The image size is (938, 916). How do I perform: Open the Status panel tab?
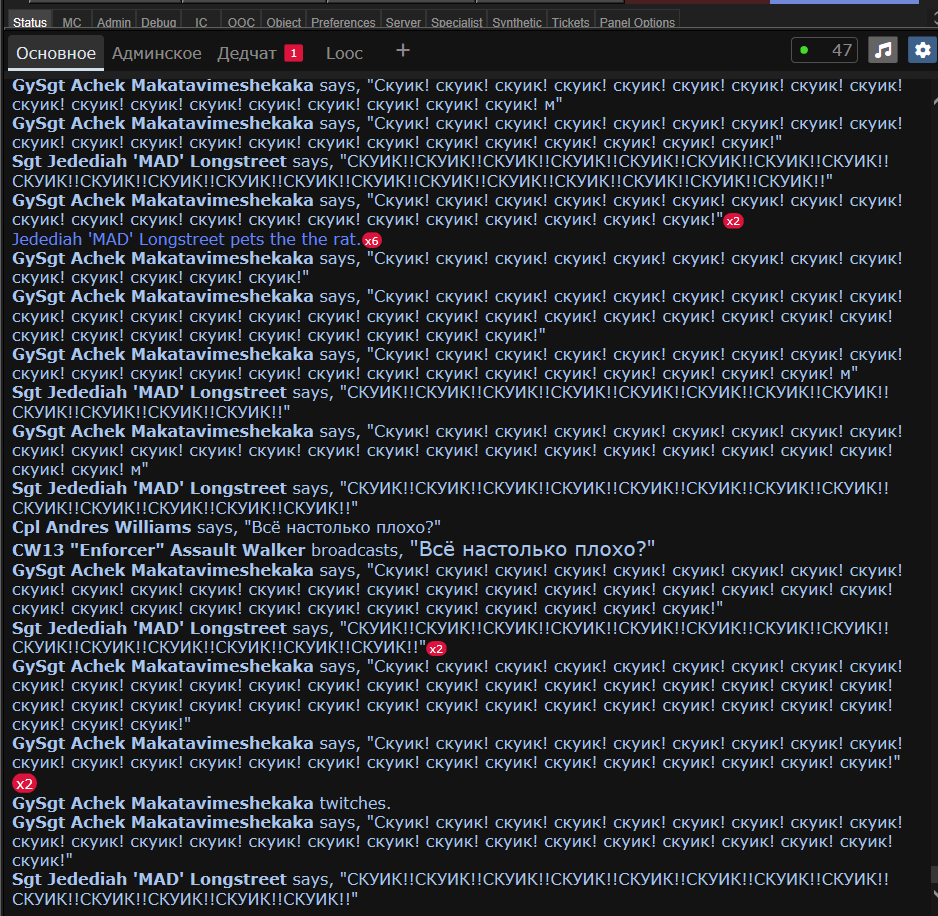click(x=30, y=22)
